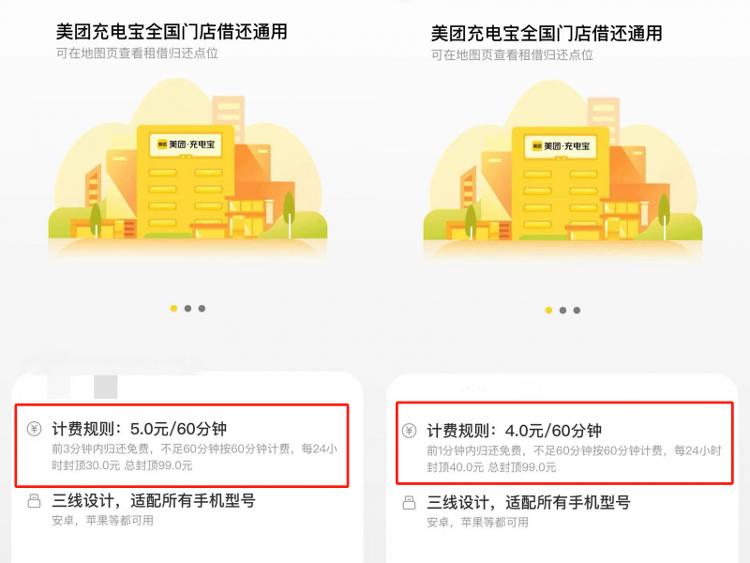
Task: Tap the lock icon in right panel
Action: click(409, 503)
